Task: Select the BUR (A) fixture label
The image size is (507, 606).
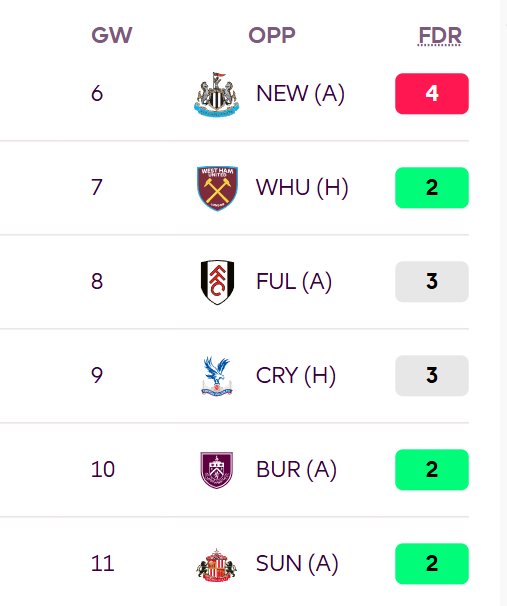Action: [296, 470]
